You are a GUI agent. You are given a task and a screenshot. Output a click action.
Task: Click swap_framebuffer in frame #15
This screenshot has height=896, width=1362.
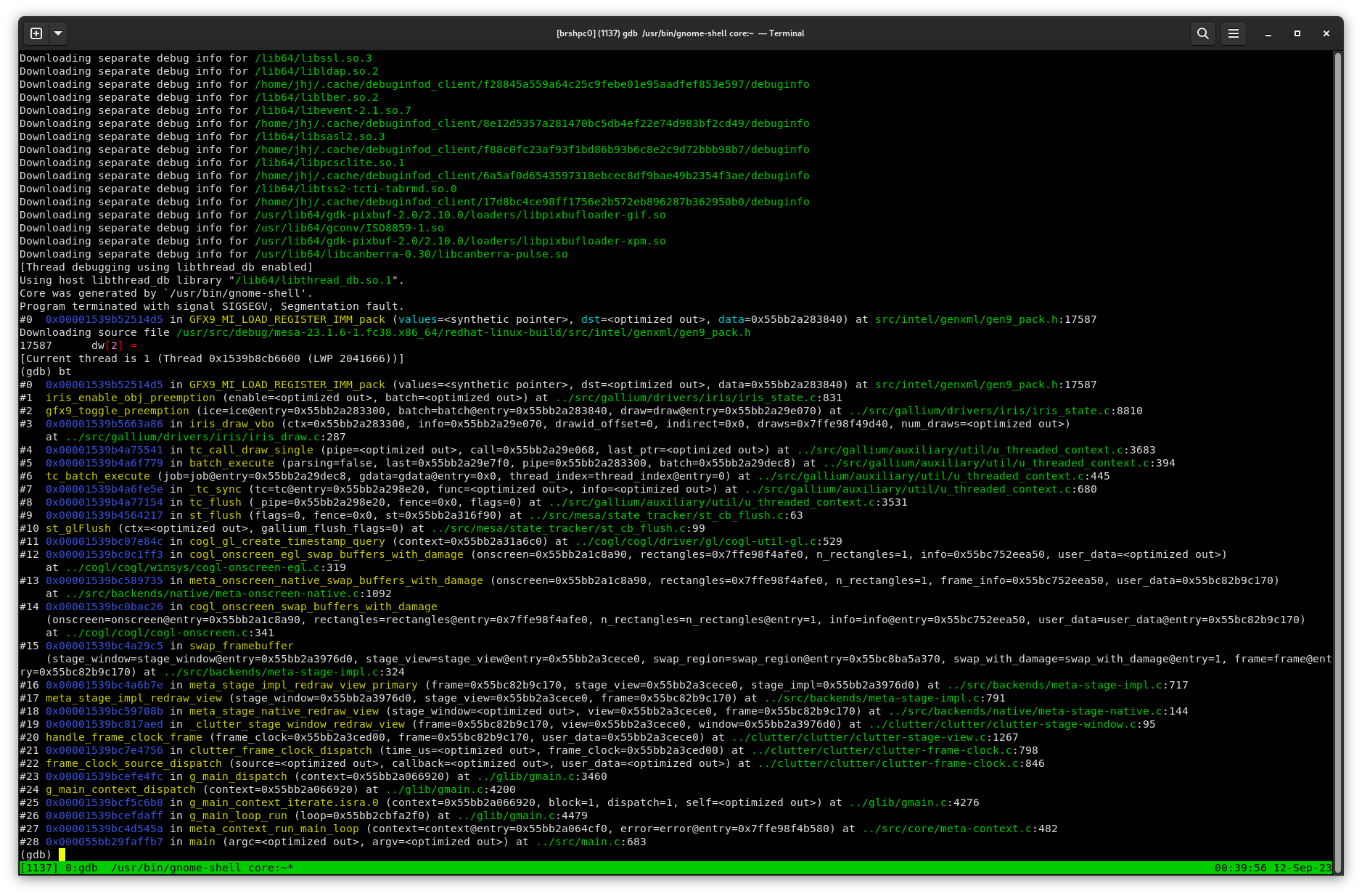(x=242, y=646)
